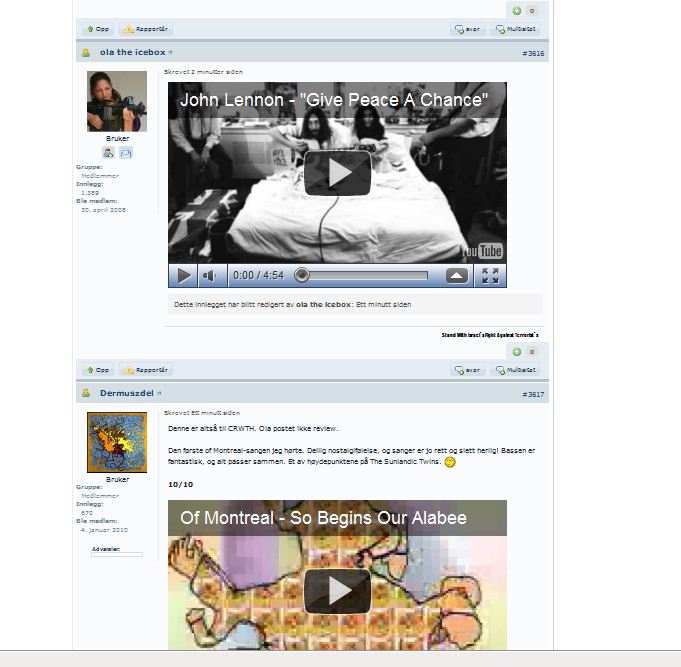Click the green plus reputation icon above ola the icebox's post
Image resolution: width=681 pixels, height=667 pixels.
tap(516, 11)
